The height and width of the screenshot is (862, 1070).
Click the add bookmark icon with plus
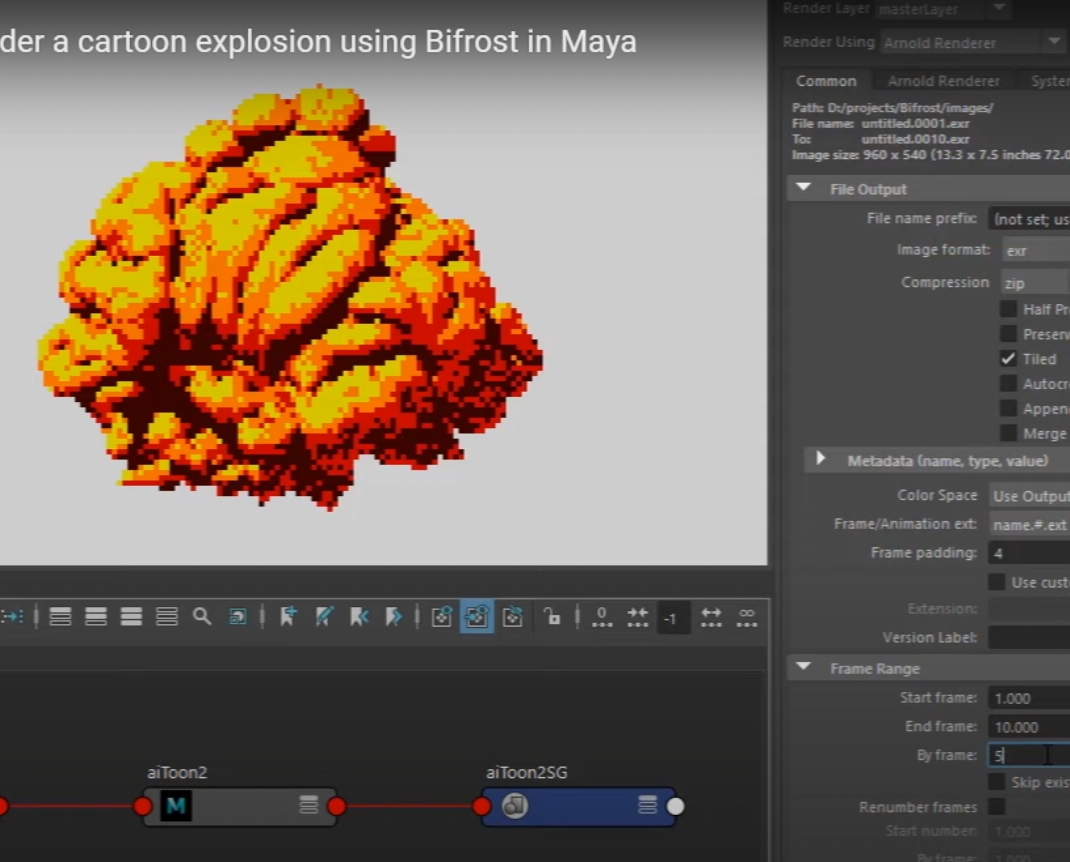pyautogui.click(x=288, y=617)
